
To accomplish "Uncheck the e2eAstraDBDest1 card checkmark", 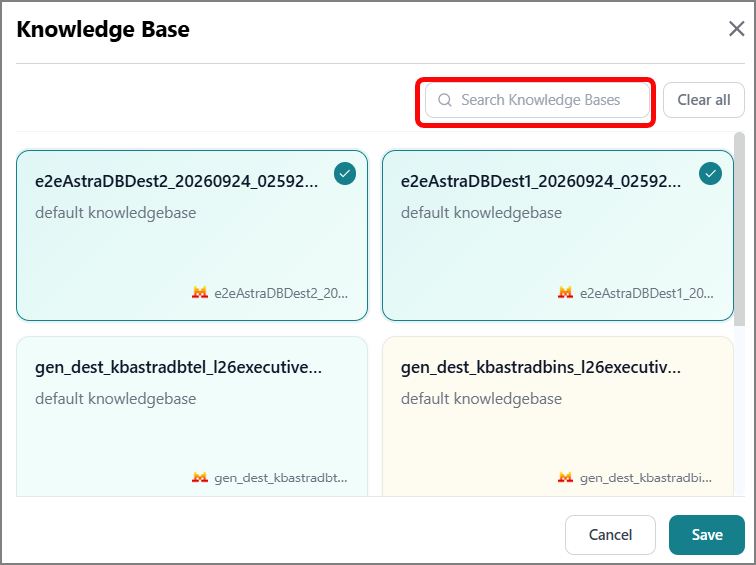I will point(710,174).
